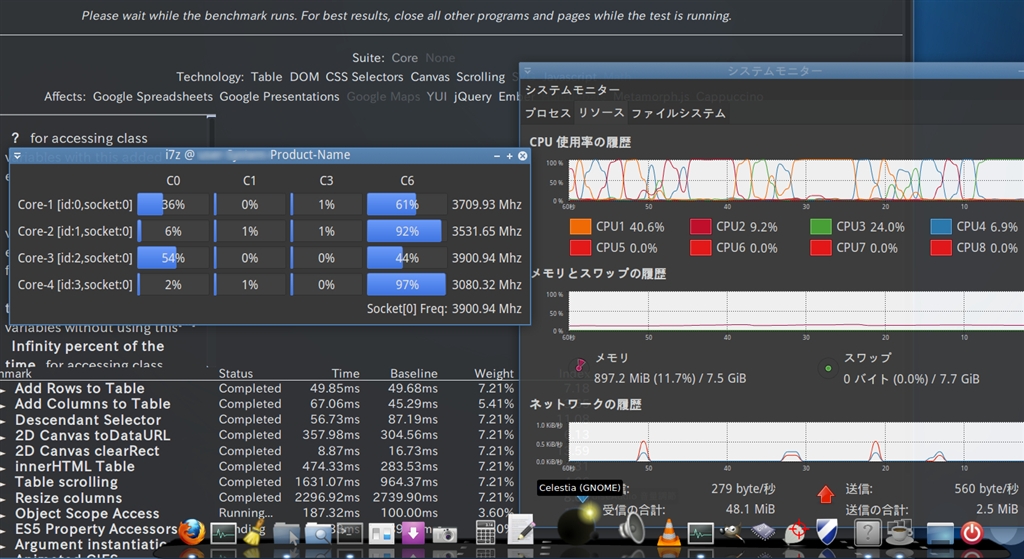Click the blue shield icon in dock
1024x559 pixels.
pyautogui.click(x=827, y=533)
